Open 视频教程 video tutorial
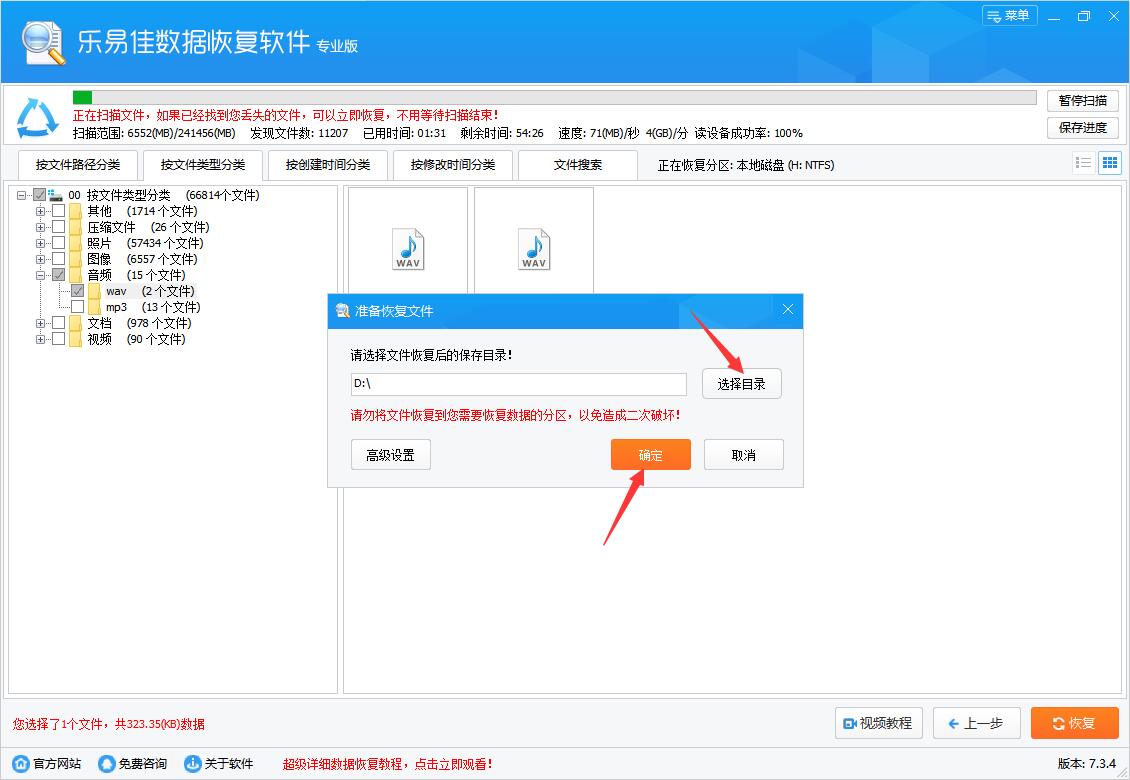This screenshot has height=780, width=1130. (878, 723)
